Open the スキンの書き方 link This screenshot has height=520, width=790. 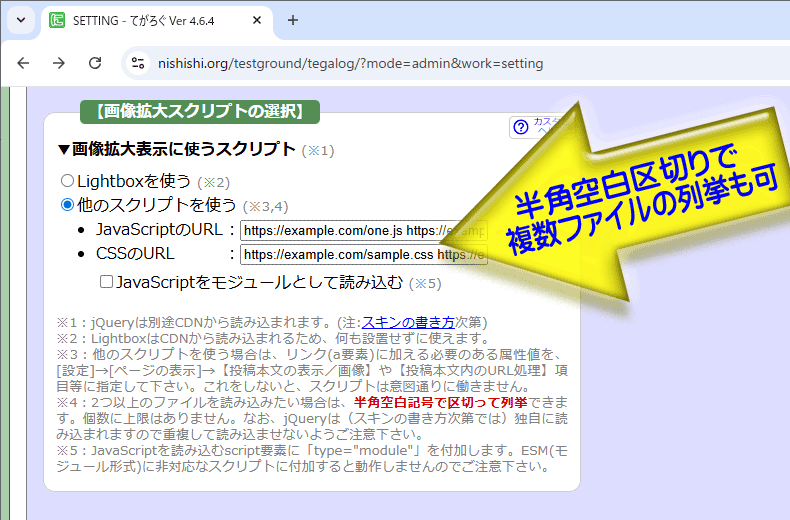click(x=407, y=322)
